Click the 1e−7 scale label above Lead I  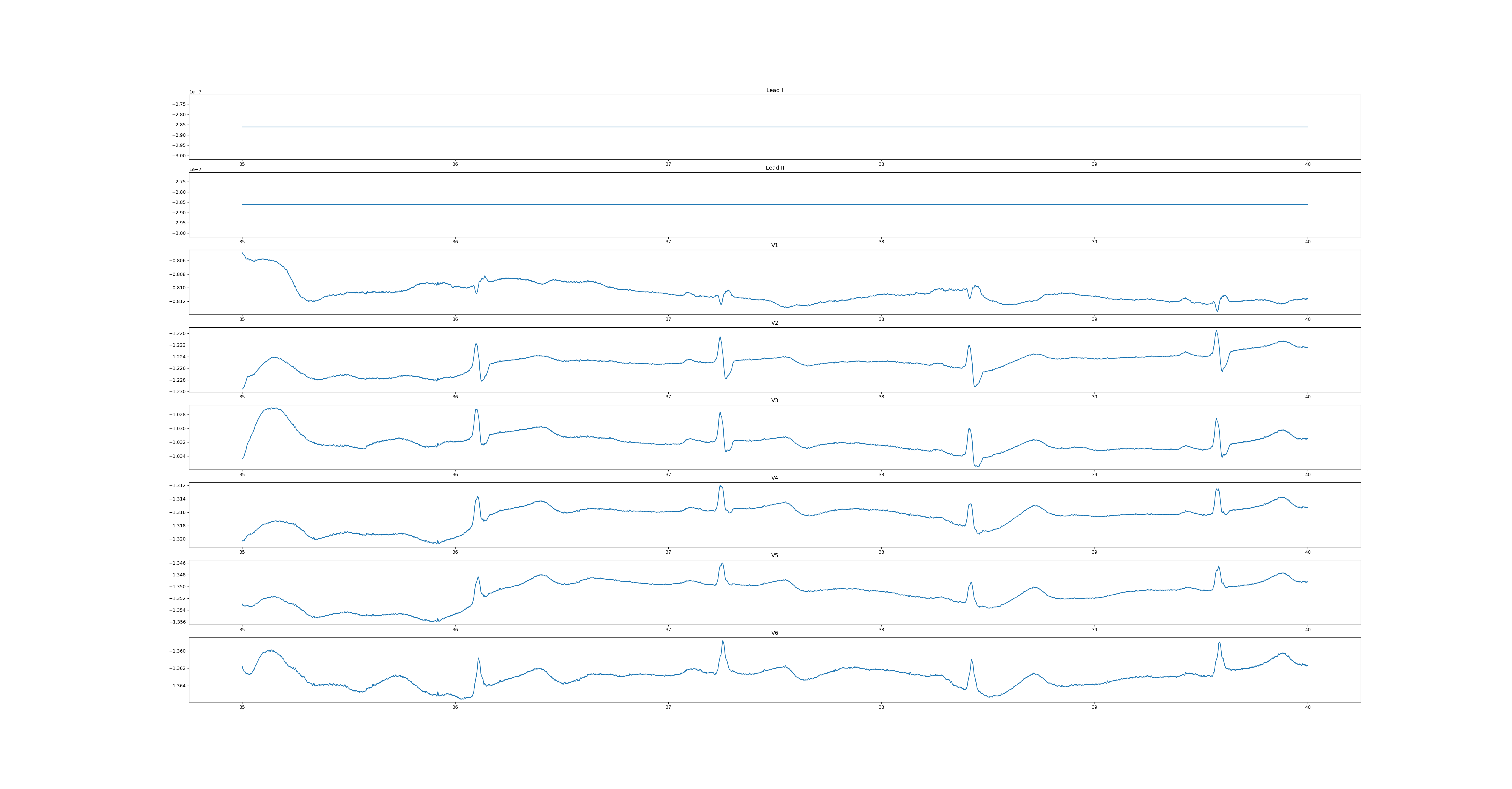pyautogui.click(x=195, y=92)
